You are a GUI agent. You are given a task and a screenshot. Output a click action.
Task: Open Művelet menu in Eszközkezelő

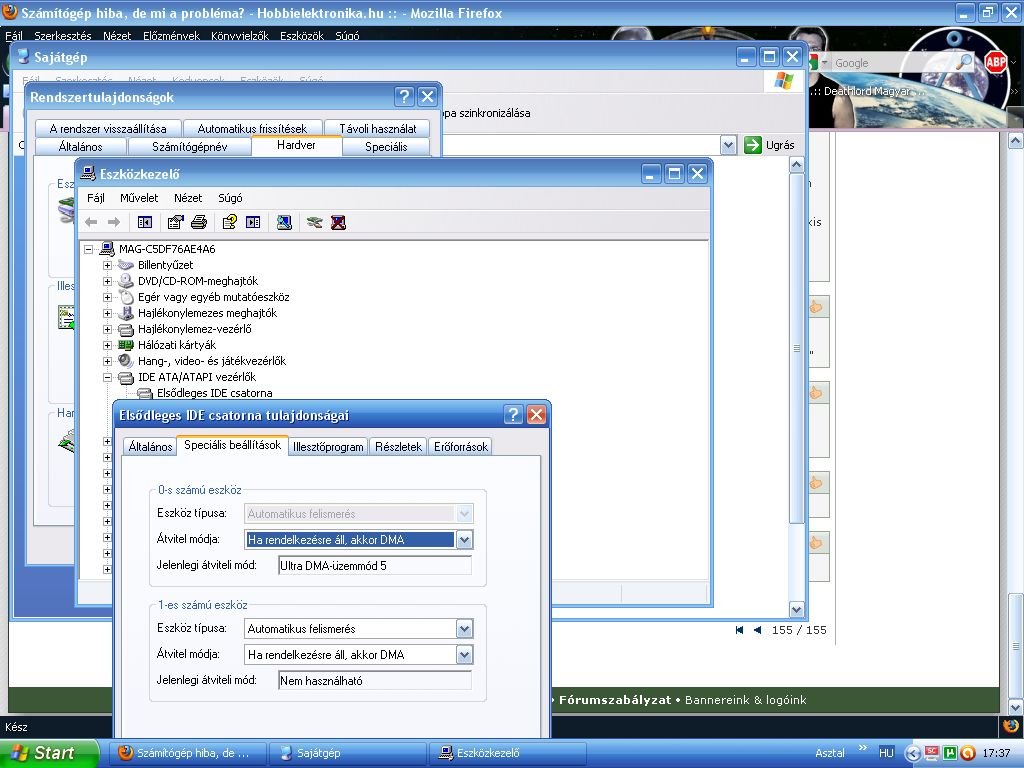[139, 198]
